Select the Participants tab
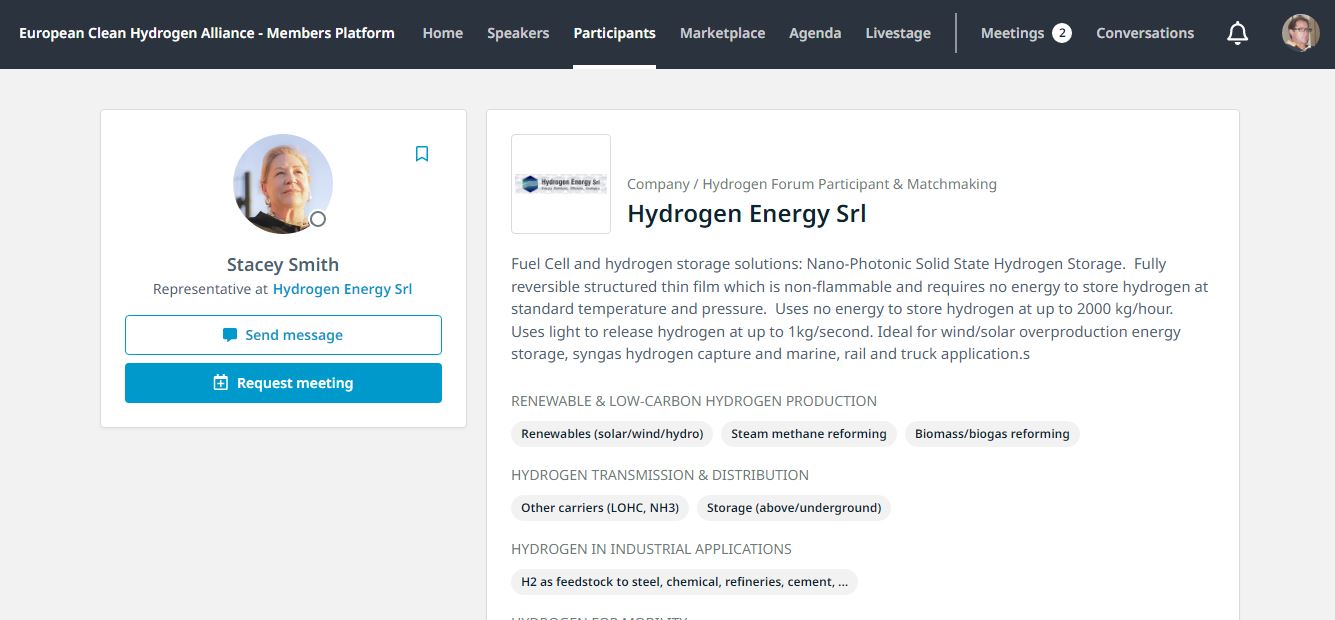This screenshot has width=1335, height=620. click(614, 33)
